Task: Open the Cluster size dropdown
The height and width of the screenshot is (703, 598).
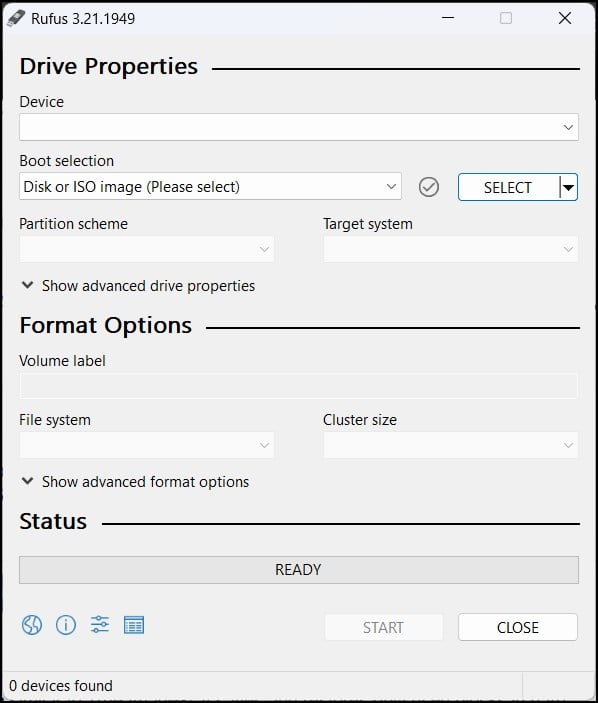Action: tap(451, 445)
